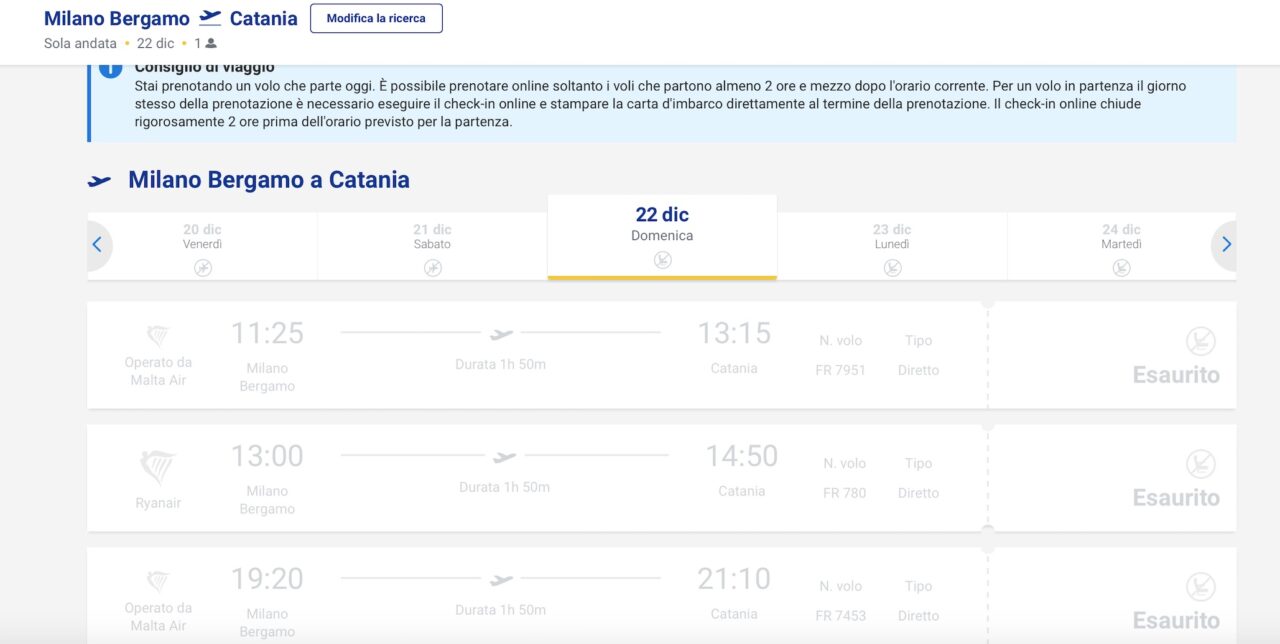Screen dimensions: 1280x644
Task: Click the Esaurito label for flight FR 7951
Action: click(1176, 375)
